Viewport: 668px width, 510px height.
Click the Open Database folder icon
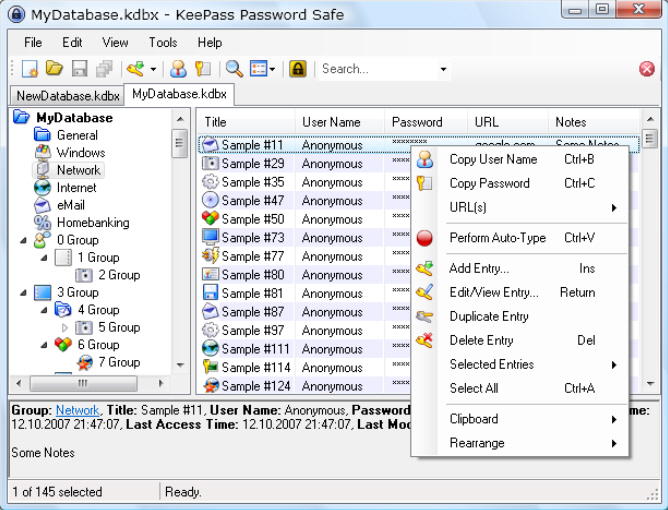click(x=55, y=68)
